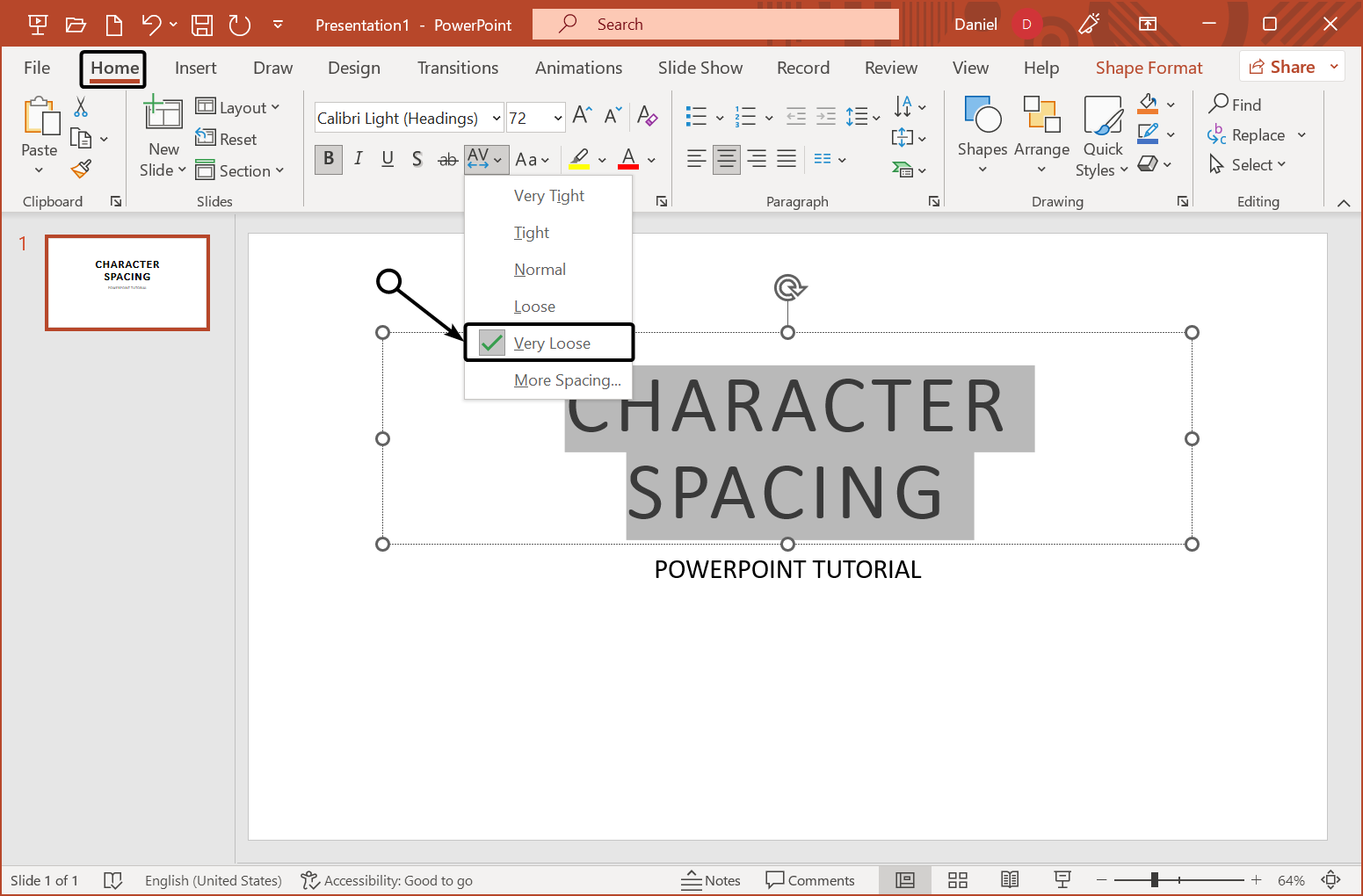Select Normal character spacing option
The image size is (1363, 896).
click(x=540, y=269)
